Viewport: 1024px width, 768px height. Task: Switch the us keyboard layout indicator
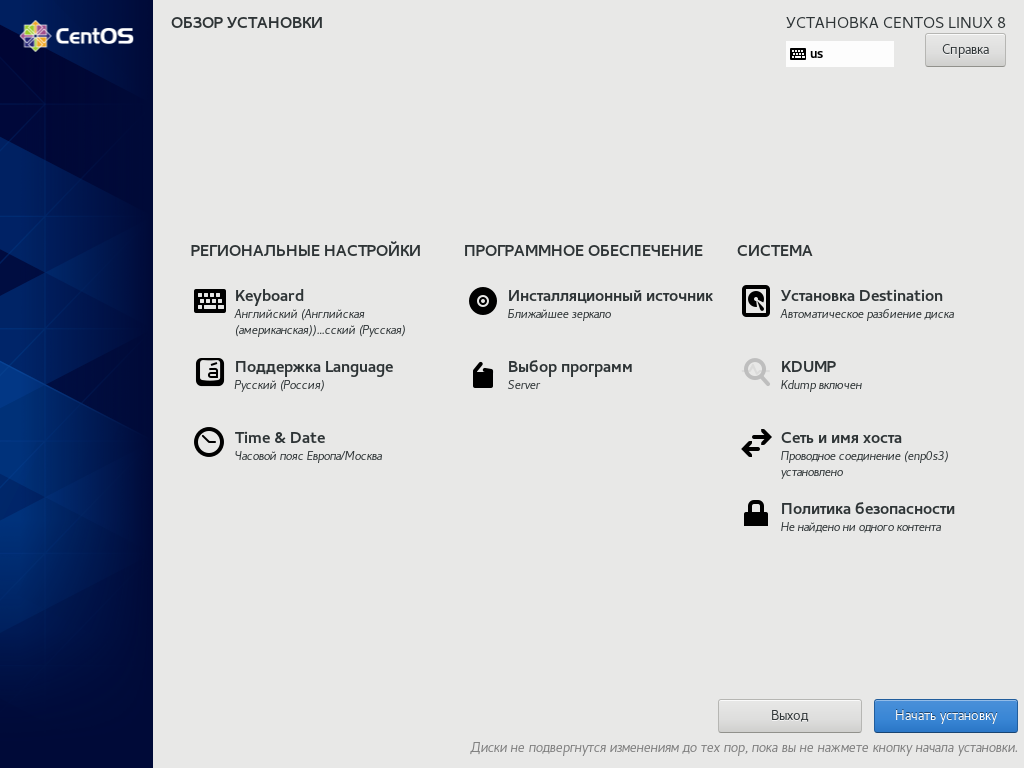click(x=840, y=54)
